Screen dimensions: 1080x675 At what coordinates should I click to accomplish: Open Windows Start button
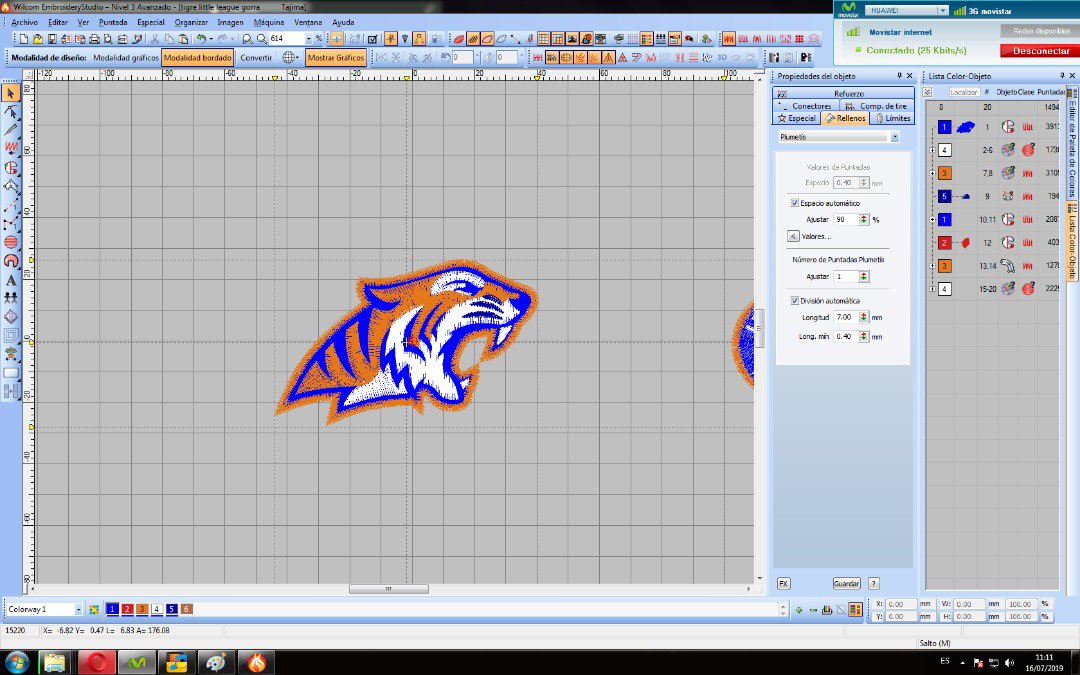[x=16, y=663]
